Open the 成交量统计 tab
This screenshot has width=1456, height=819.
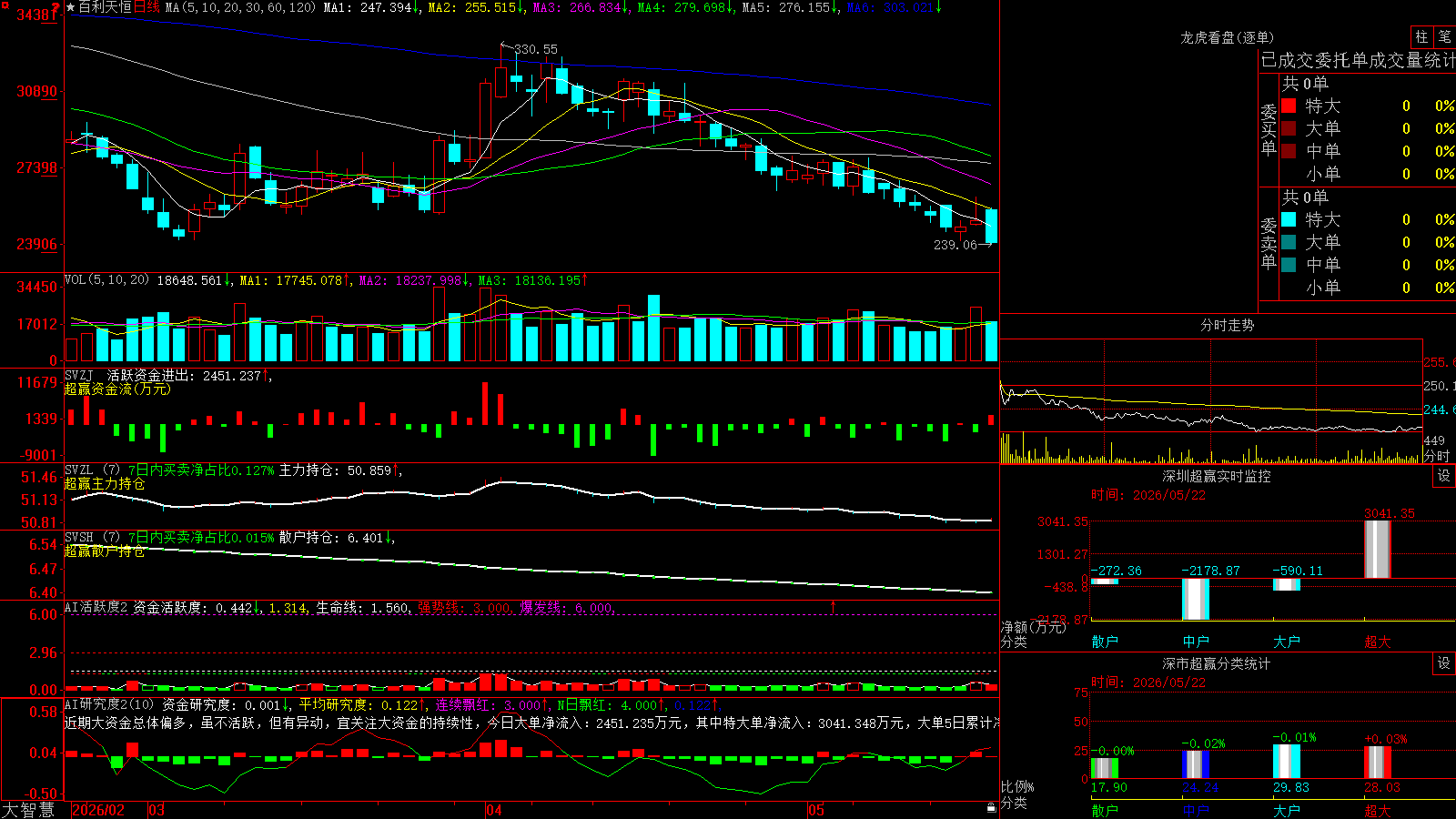tap(1411, 60)
